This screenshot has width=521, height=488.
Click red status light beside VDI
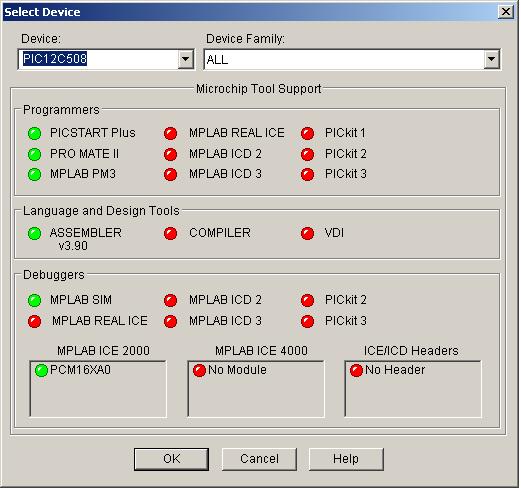tap(307, 233)
